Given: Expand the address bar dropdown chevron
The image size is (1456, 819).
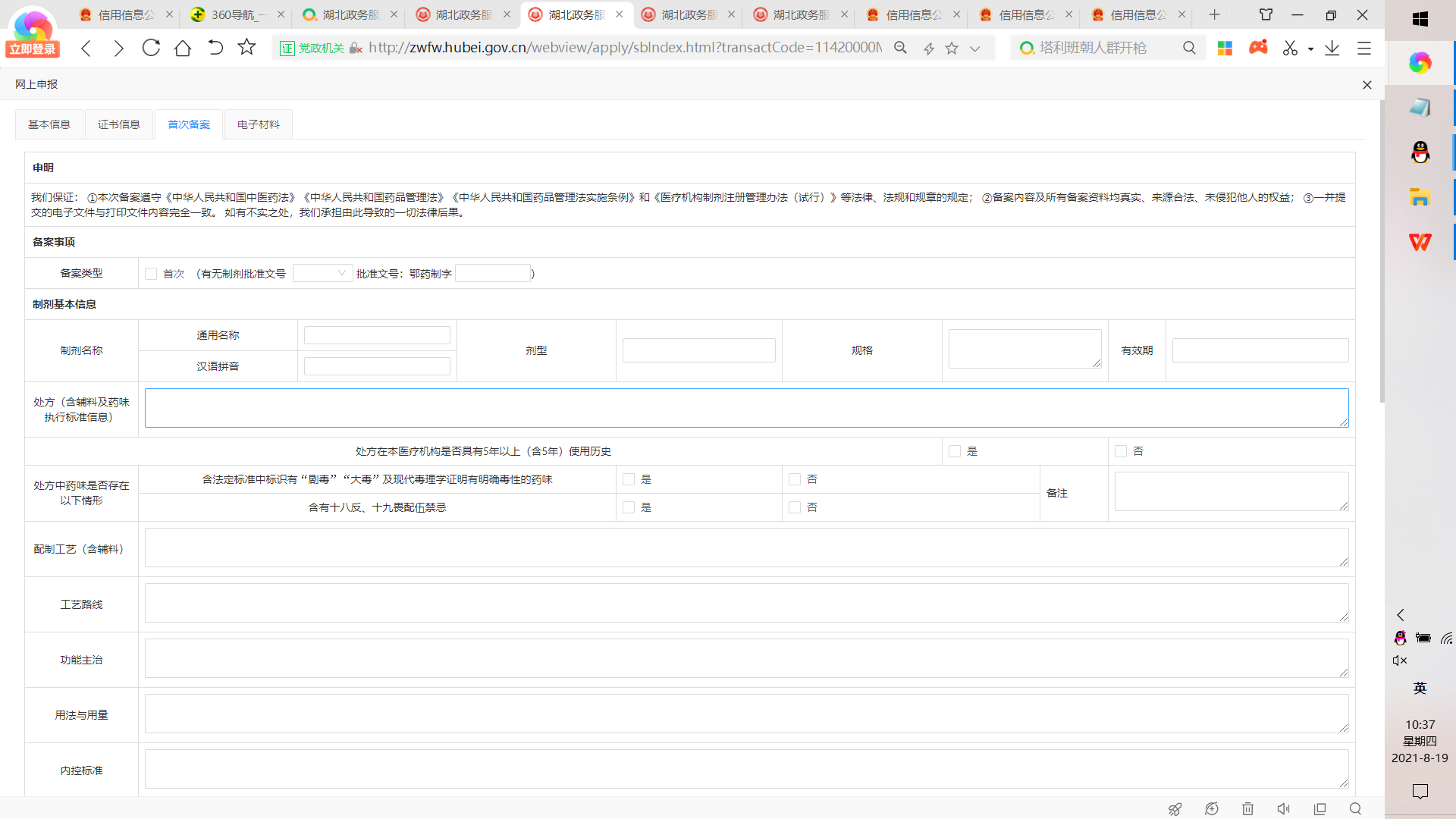Looking at the screenshot, I should click(x=975, y=49).
